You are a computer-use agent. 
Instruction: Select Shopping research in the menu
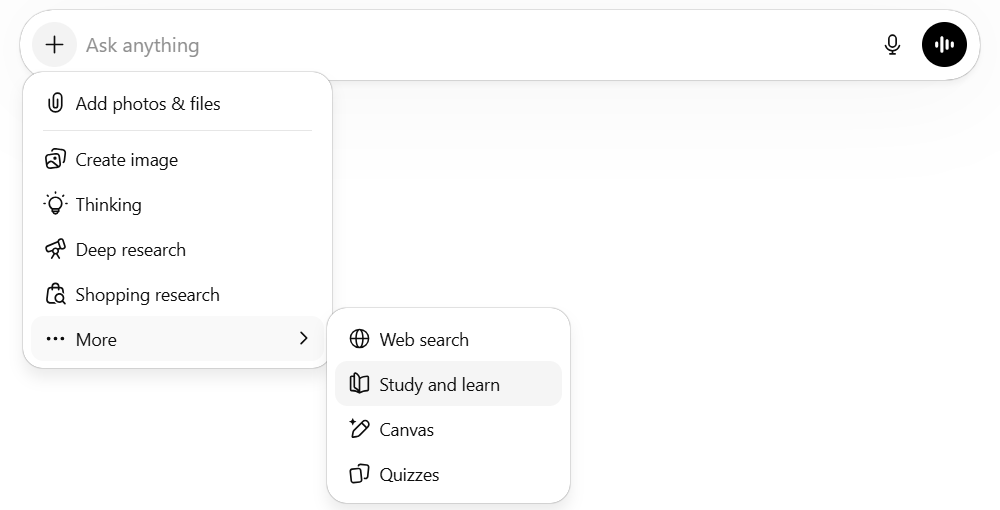[148, 294]
